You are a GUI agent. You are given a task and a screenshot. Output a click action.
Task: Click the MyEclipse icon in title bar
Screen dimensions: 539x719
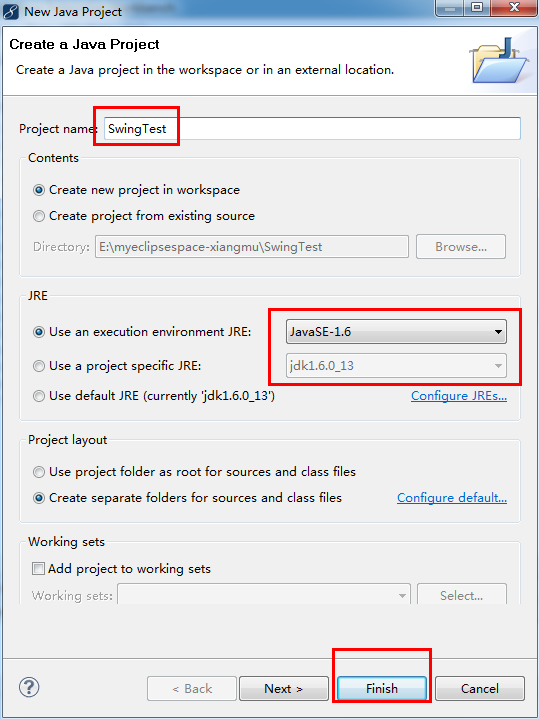[x=11, y=11]
